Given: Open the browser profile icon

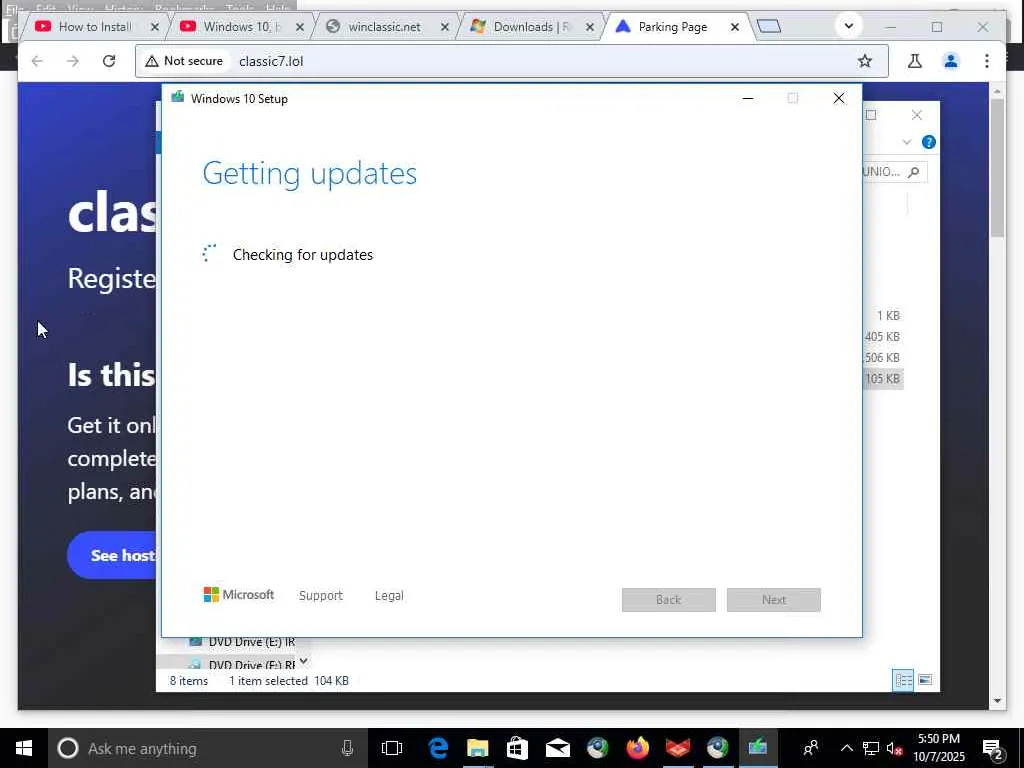Looking at the screenshot, I should (x=951, y=61).
